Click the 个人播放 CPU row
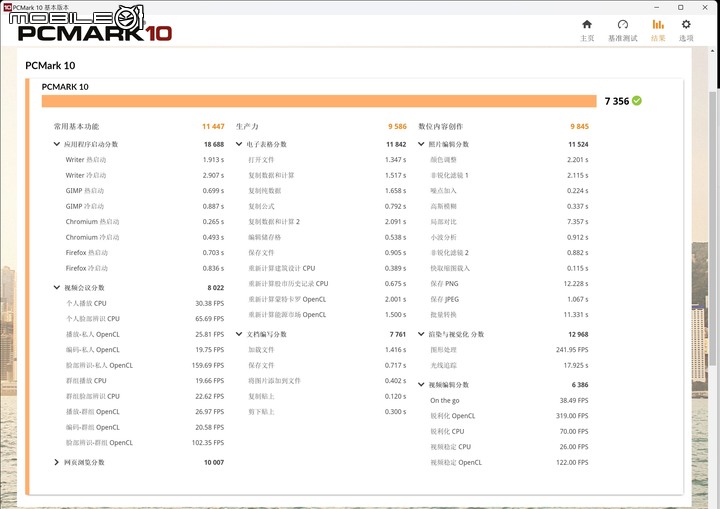Viewport: 720px width, 509px height. (145, 303)
